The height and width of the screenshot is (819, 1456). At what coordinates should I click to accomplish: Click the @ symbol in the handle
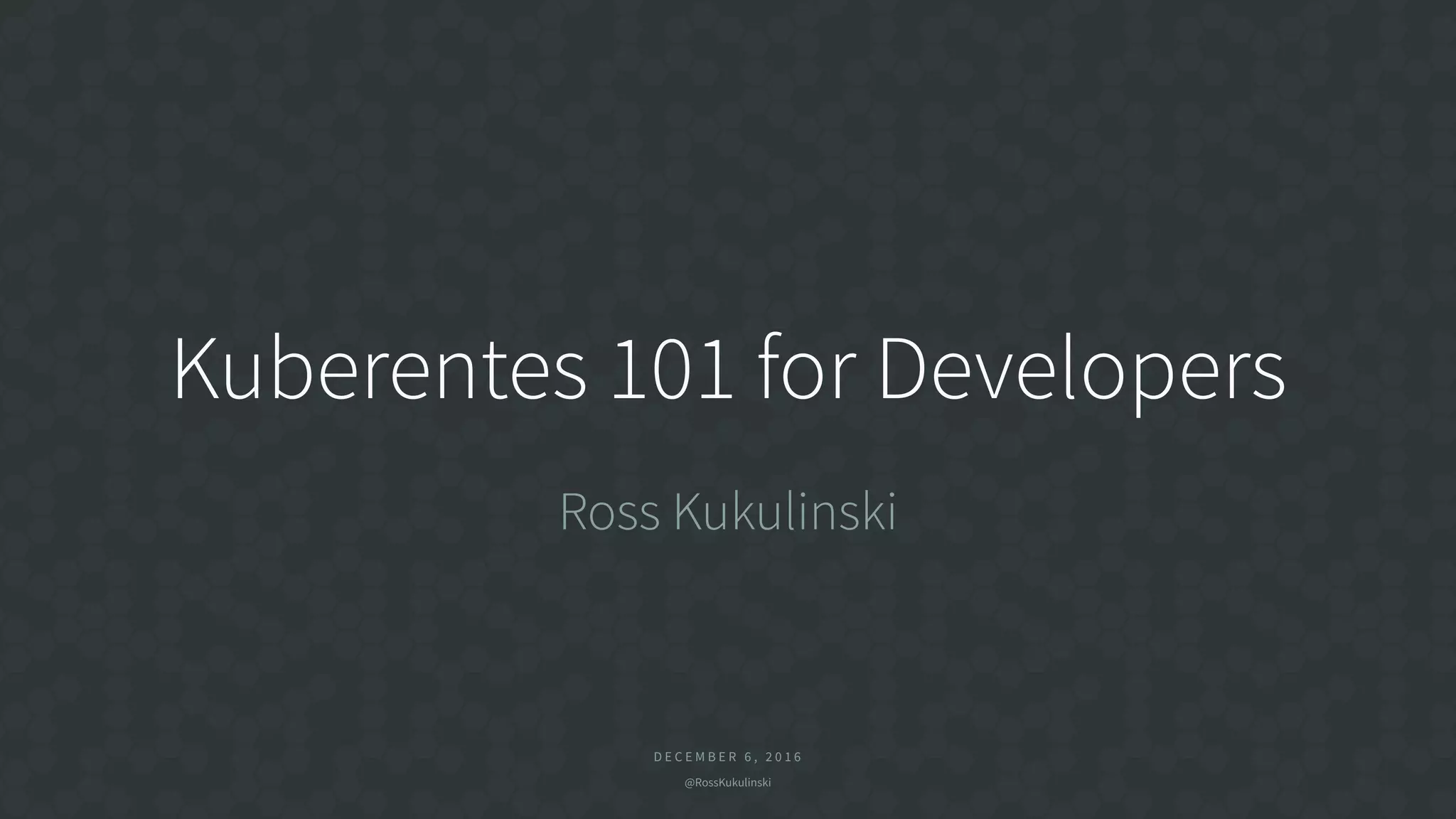click(688, 783)
